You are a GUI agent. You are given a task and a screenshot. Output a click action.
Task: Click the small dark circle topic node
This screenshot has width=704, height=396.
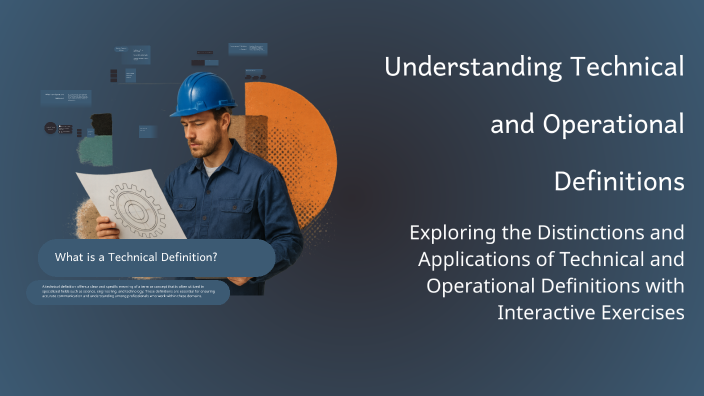50,128
